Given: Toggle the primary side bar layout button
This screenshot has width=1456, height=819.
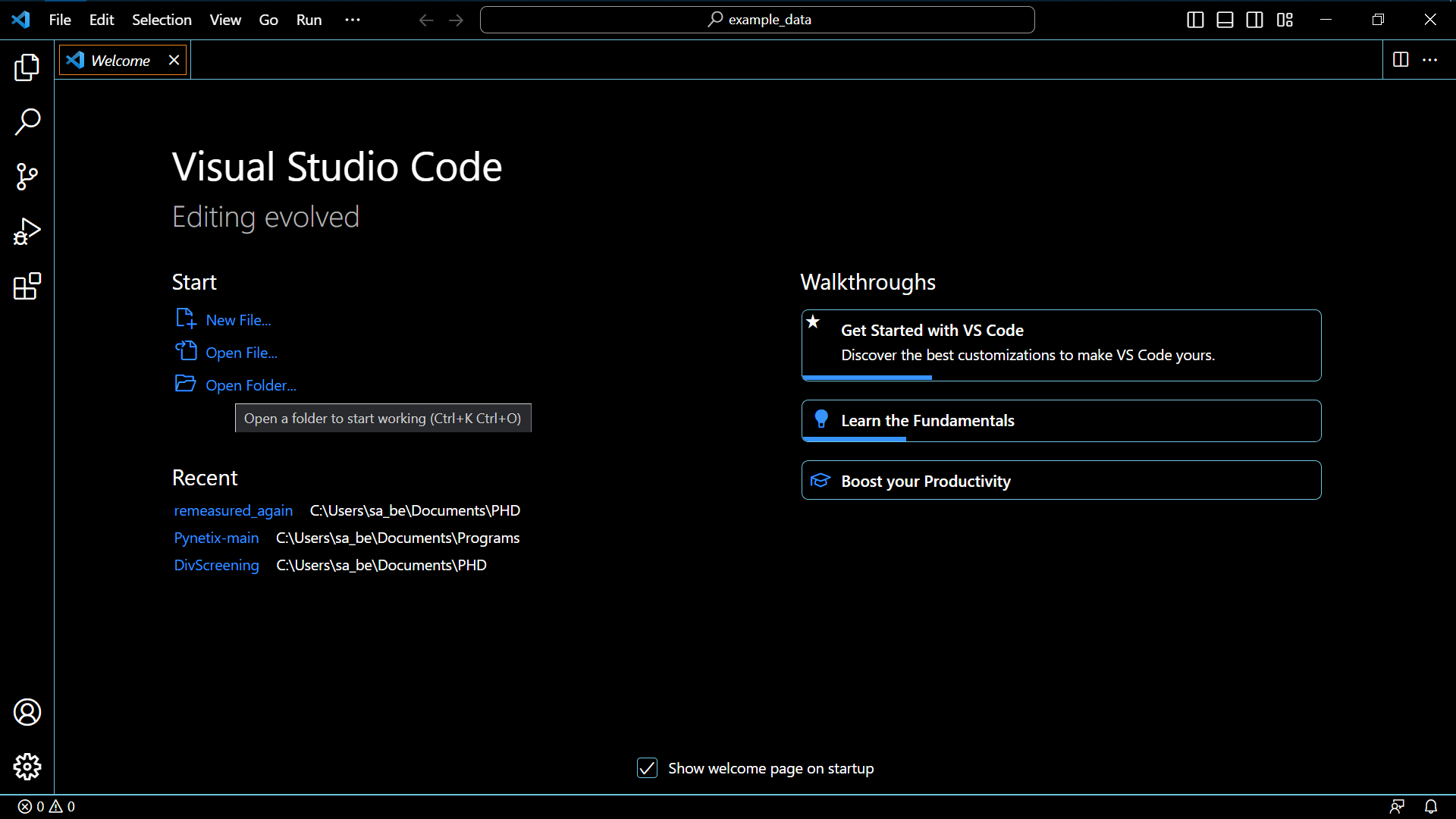Looking at the screenshot, I should click(x=1195, y=20).
